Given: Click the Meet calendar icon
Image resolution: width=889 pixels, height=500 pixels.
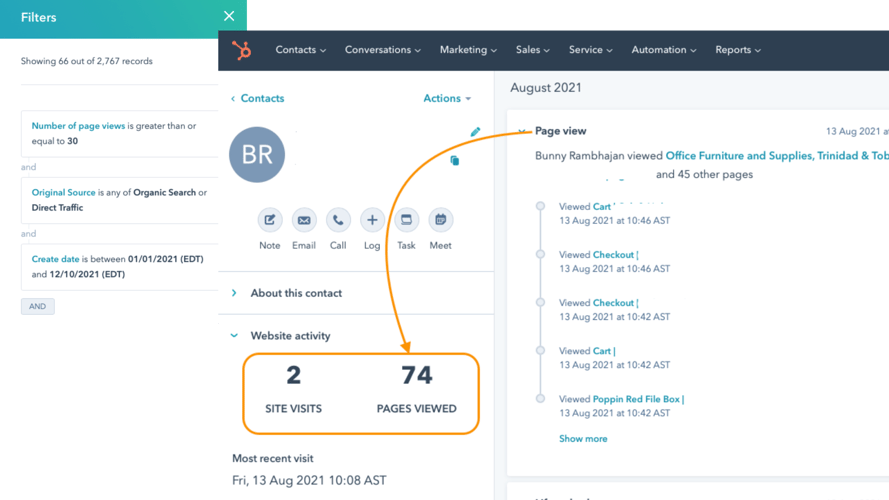Looking at the screenshot, I should point(440,220).
